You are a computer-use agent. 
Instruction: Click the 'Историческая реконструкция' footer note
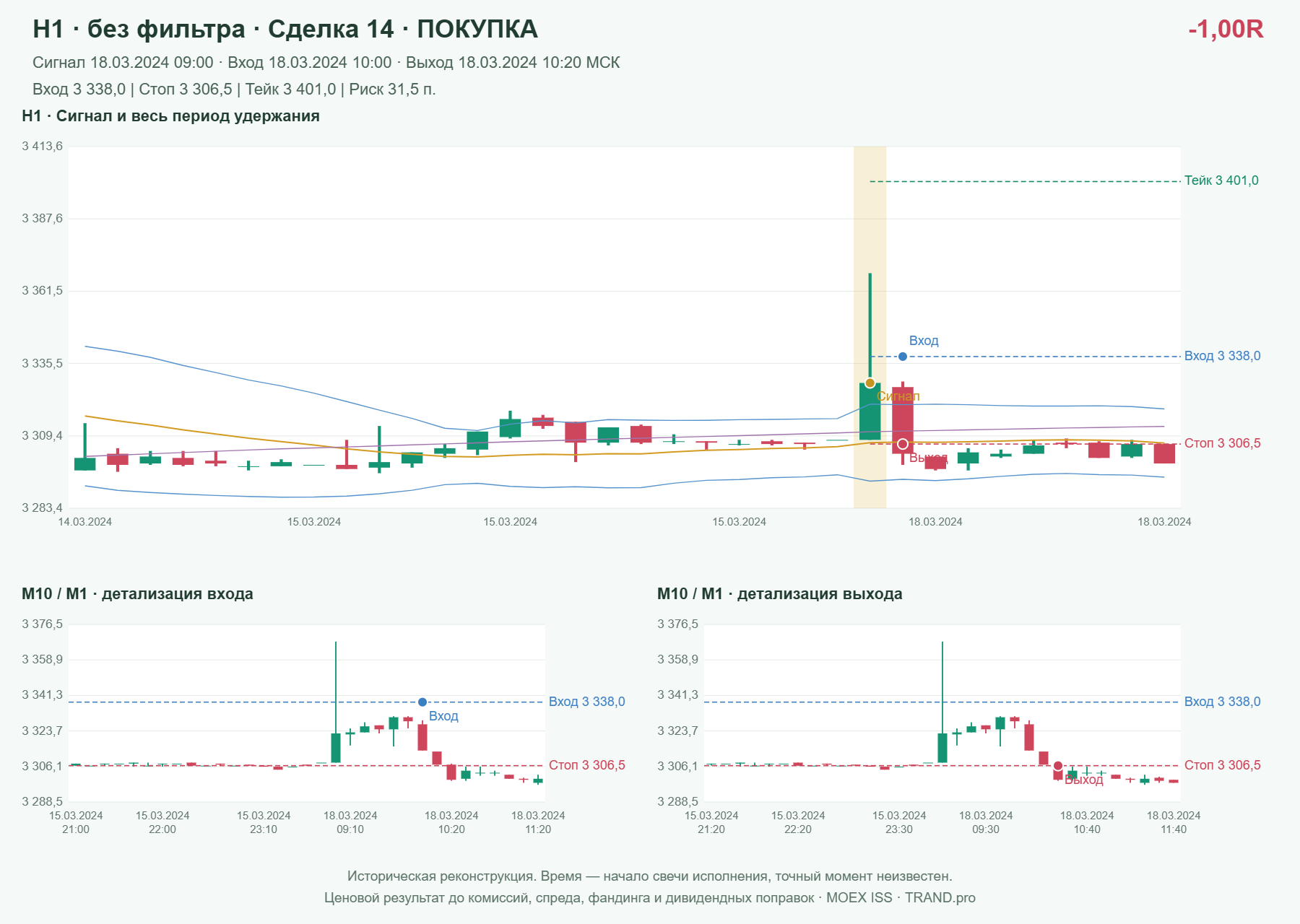coord(649,876)
